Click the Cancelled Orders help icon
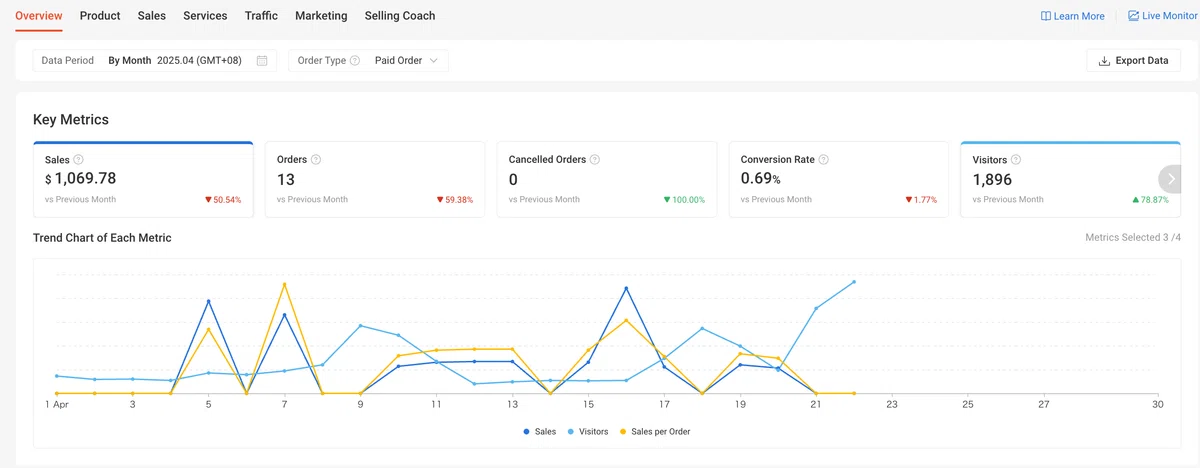 pyautogui.click(x=595, y=160)
